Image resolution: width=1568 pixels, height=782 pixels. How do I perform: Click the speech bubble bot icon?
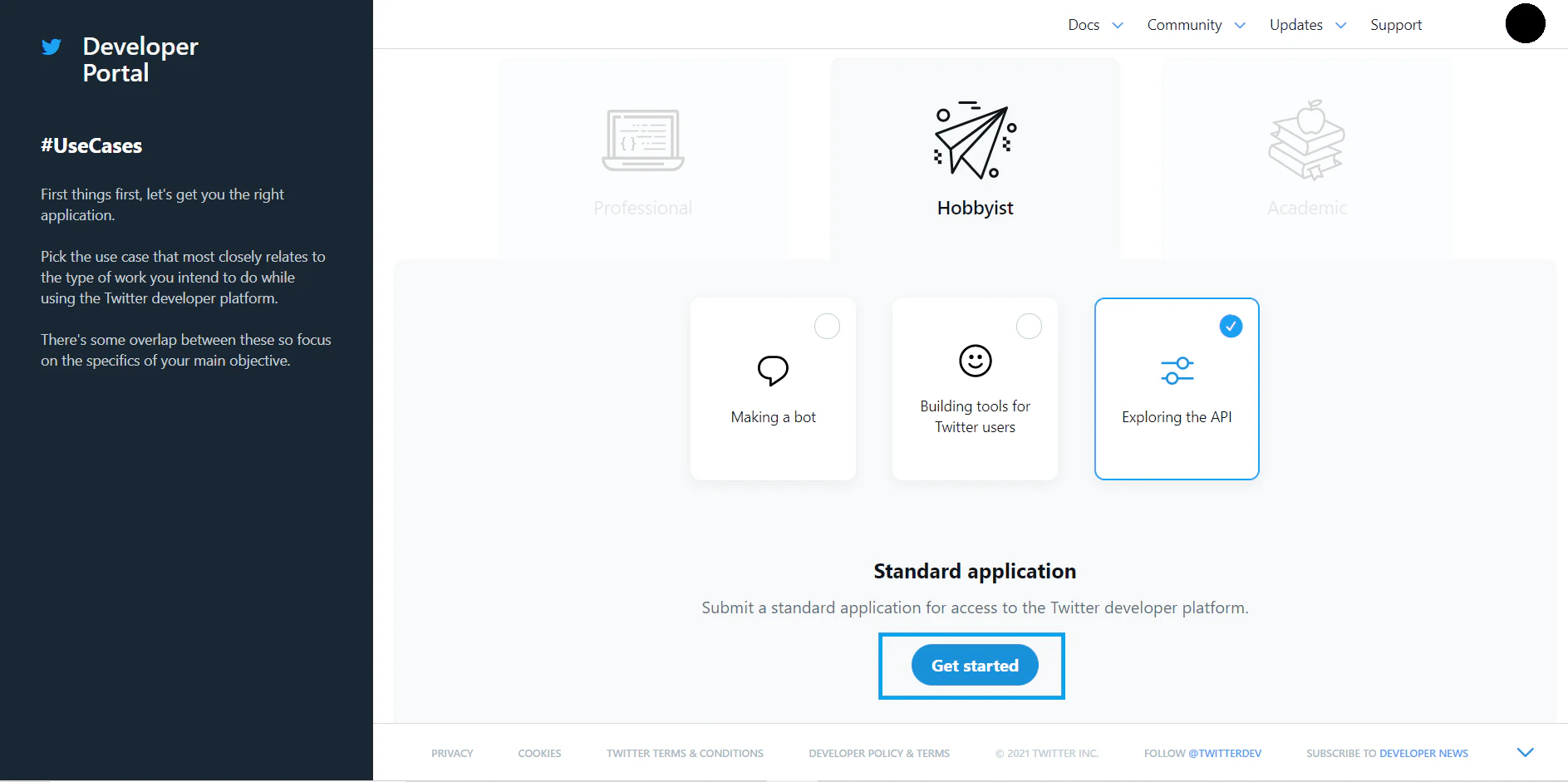pos(773,370)
